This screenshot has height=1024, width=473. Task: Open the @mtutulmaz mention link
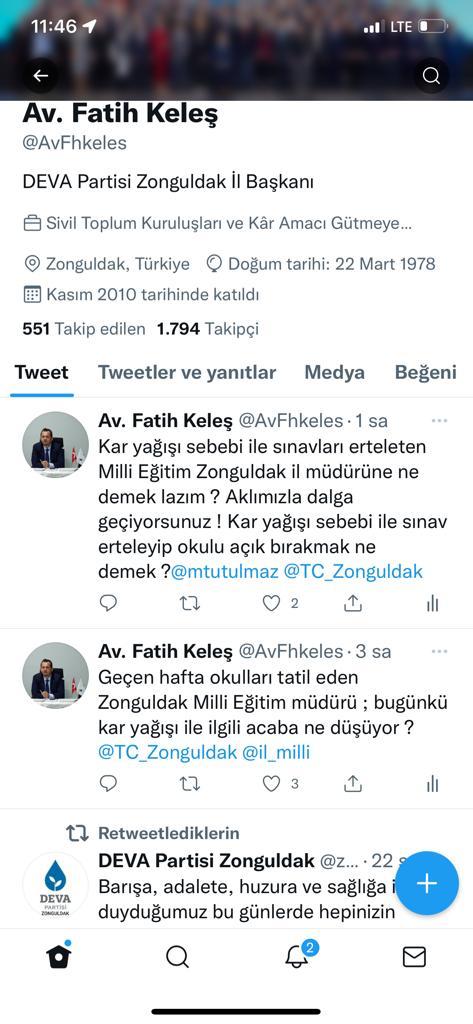(225, 571)
